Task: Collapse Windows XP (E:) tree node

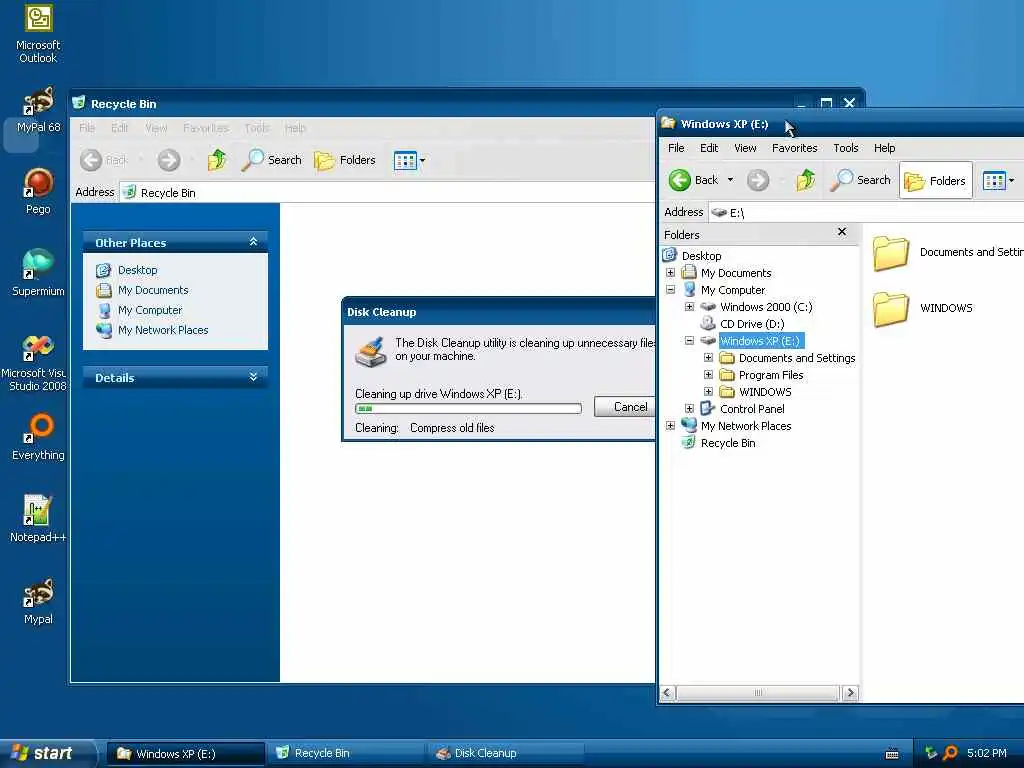Action: pos(689,340)
